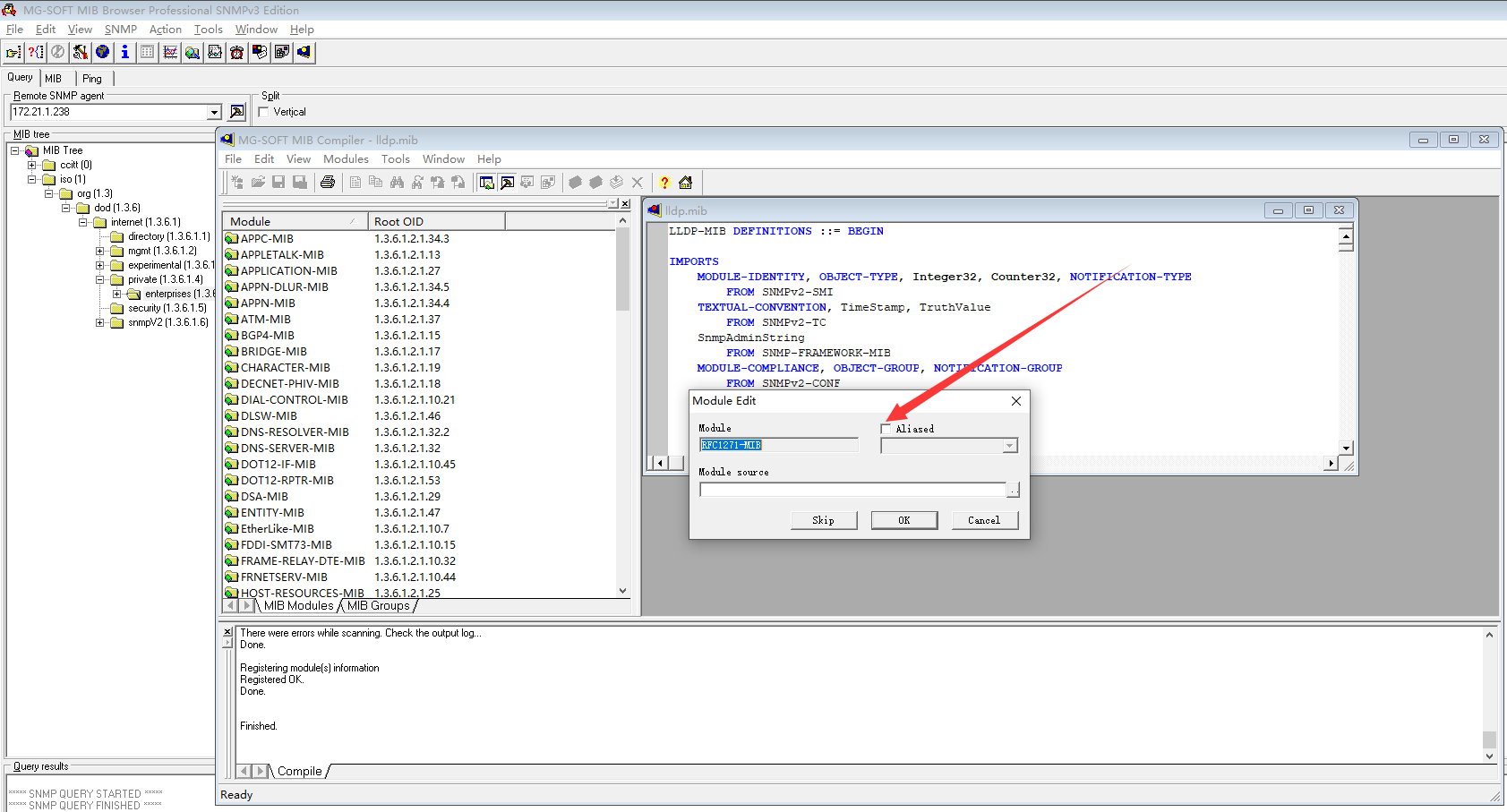Open the Modules menu in MIB Compiler

346,159
